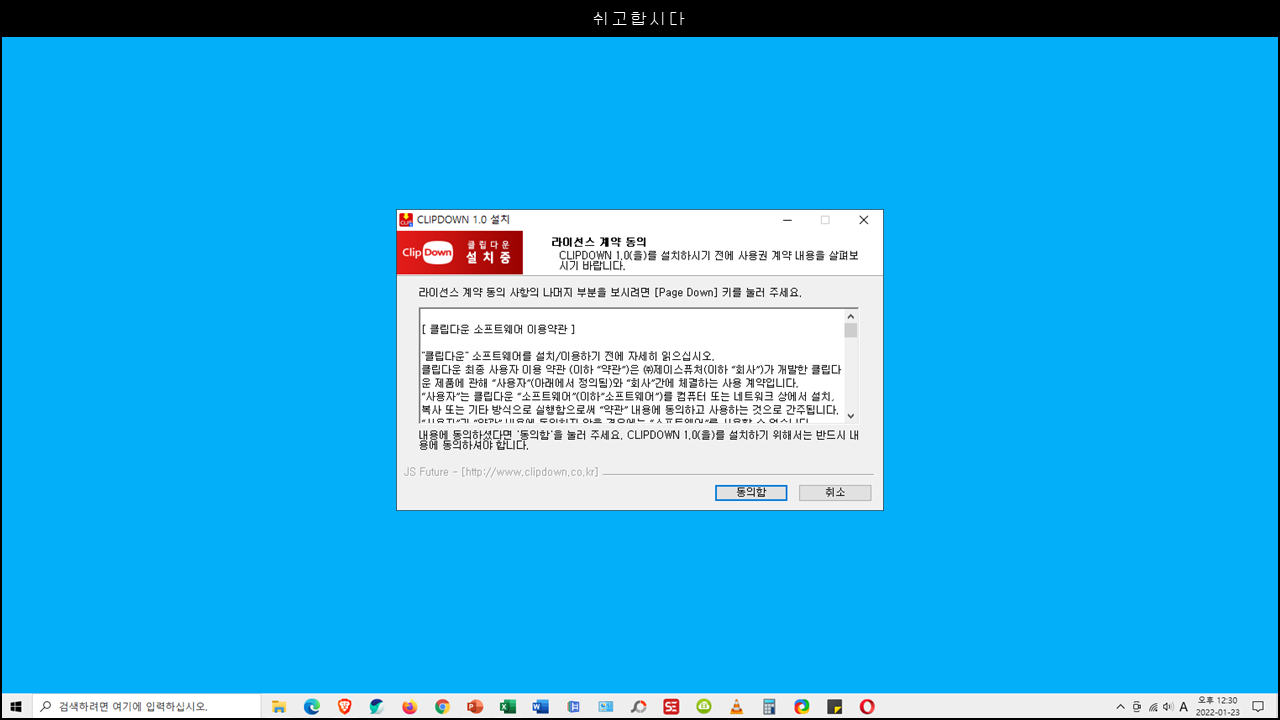Click the license scrollbar up arrow
1280x720 pixels.
point(851,316)
